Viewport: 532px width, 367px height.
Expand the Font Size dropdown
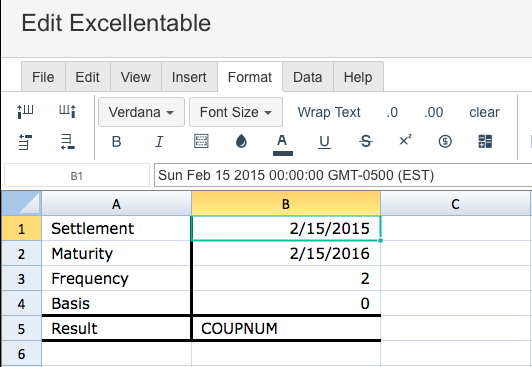(236, 112)
